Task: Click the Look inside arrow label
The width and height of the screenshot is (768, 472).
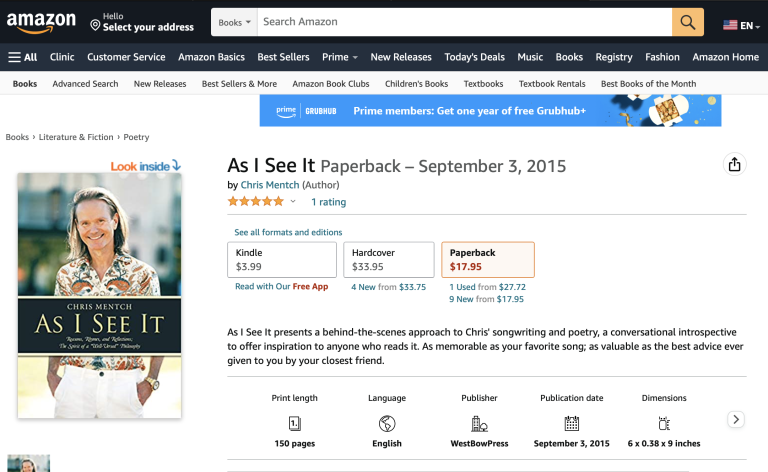Action: click(145, 166)
